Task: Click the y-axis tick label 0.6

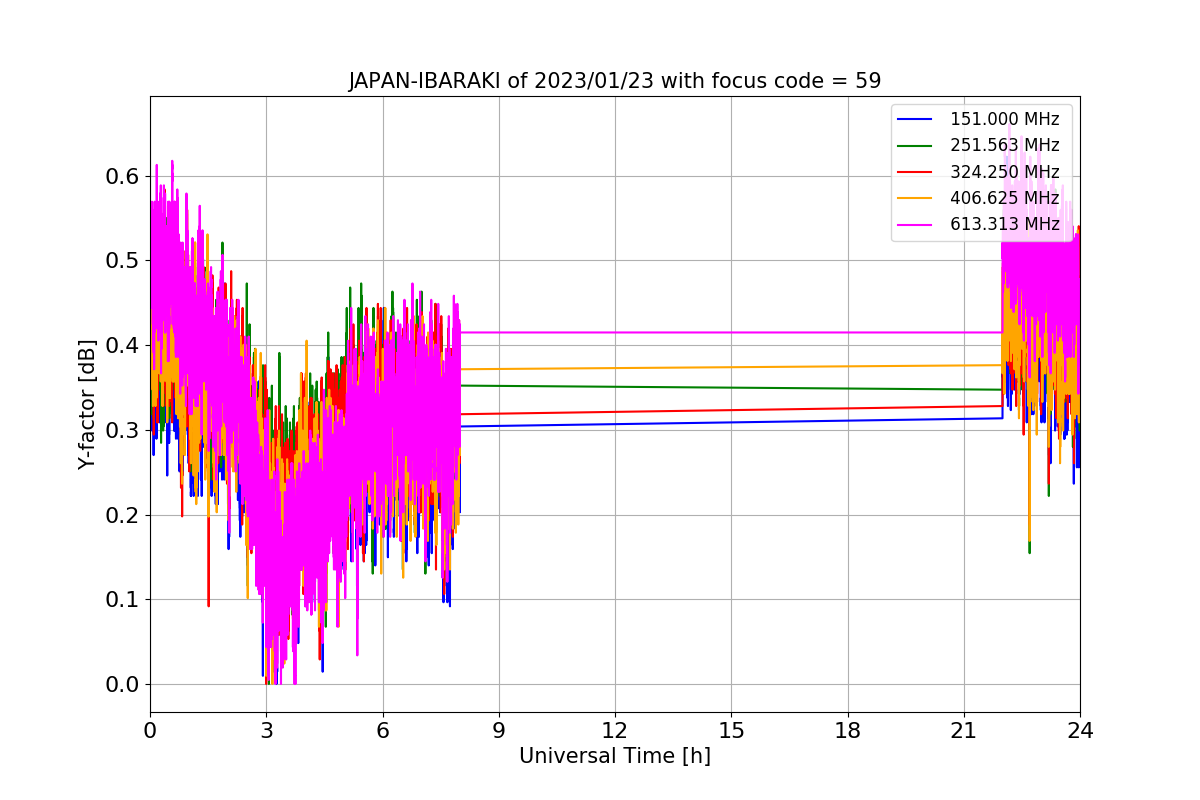Action: 124,177
